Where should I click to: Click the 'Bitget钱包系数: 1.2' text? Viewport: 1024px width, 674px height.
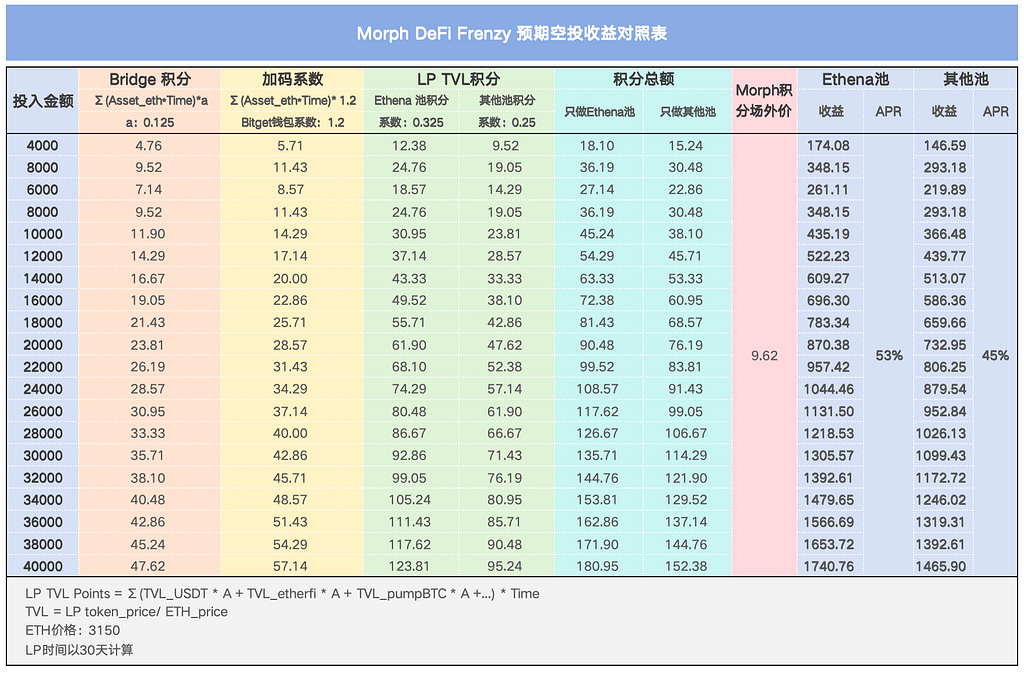click(293, 122)
